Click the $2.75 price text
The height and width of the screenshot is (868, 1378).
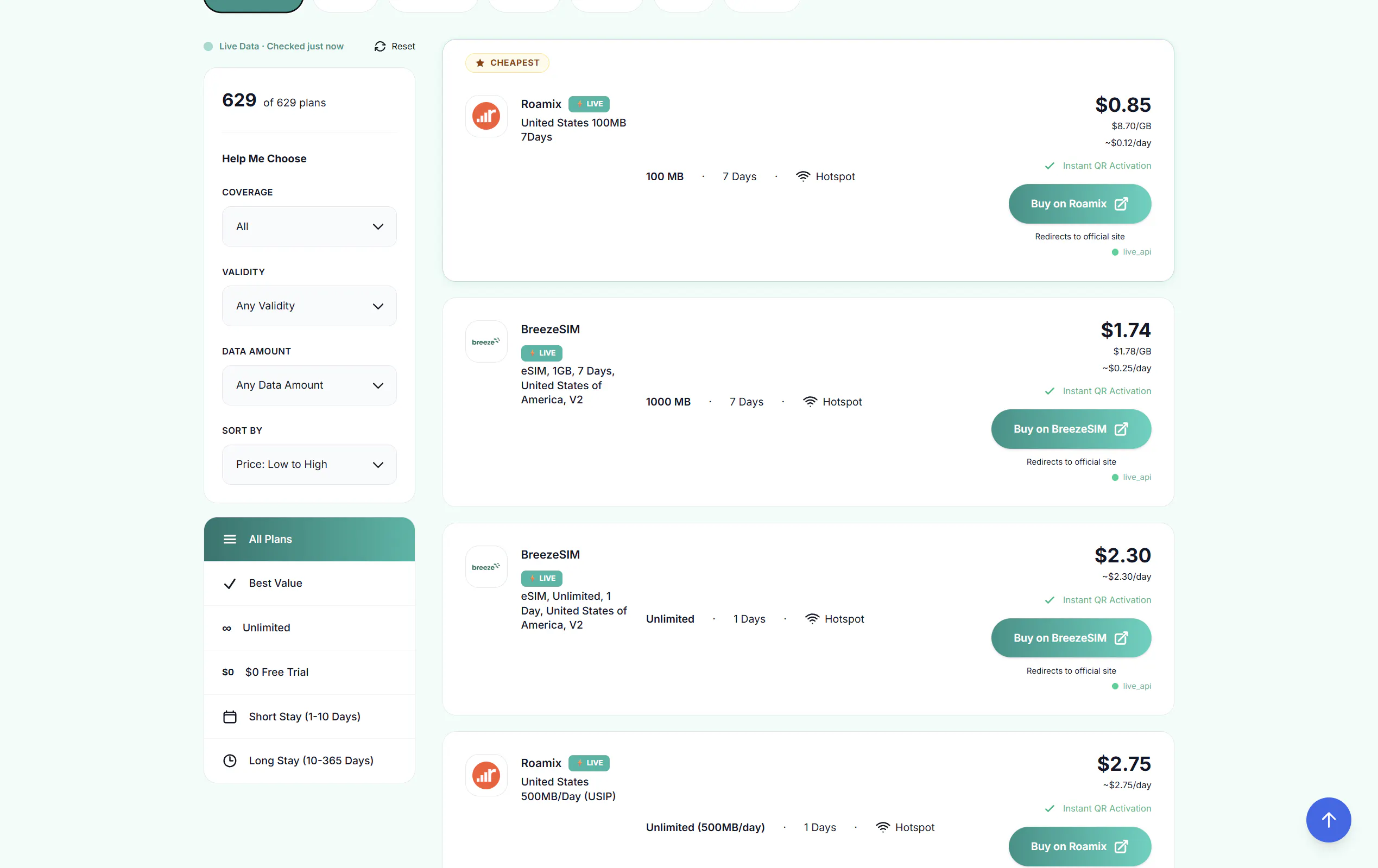tap(1124, 764)
